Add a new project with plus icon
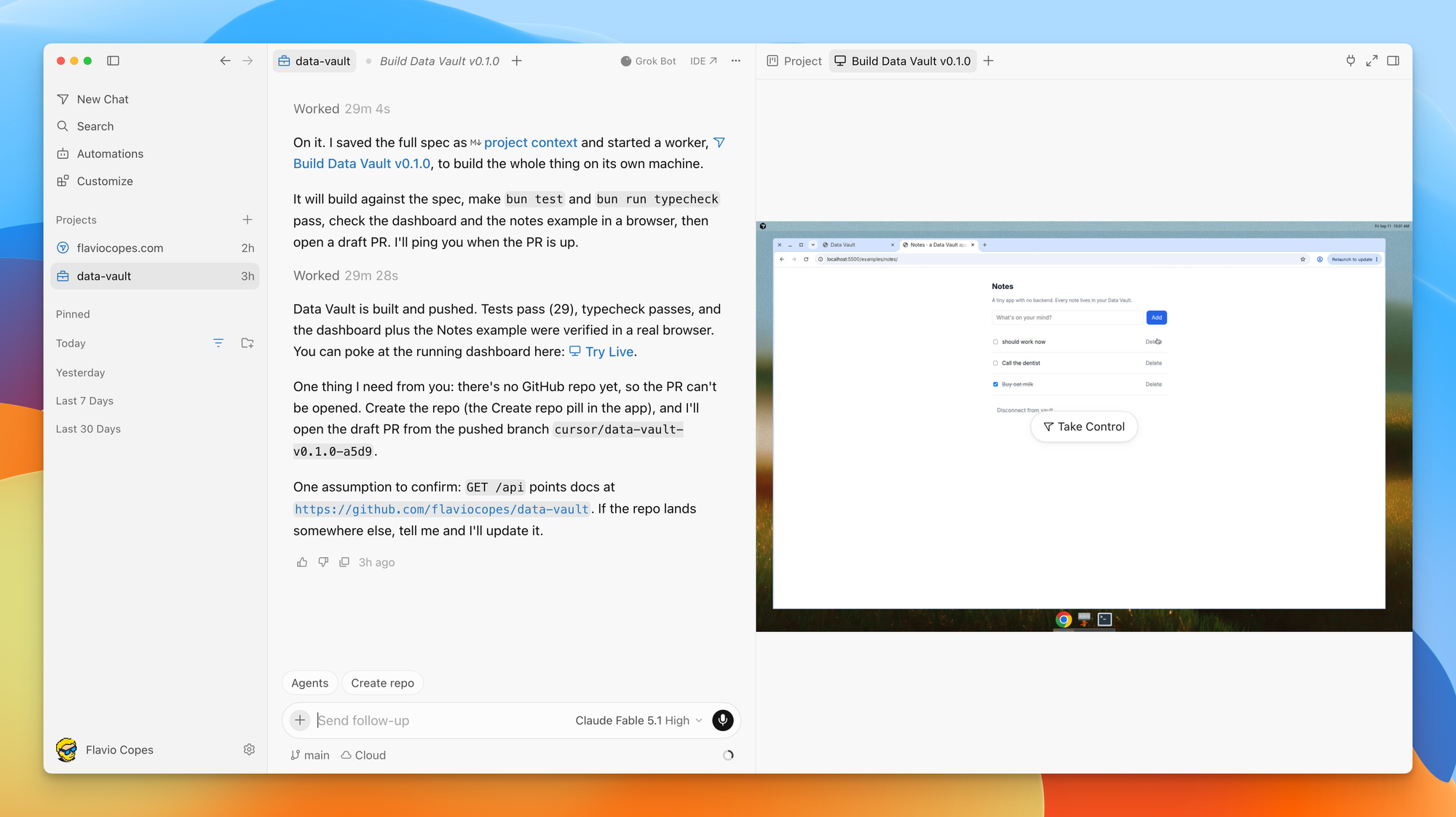1456x817 pixels. tap(248, 219)
